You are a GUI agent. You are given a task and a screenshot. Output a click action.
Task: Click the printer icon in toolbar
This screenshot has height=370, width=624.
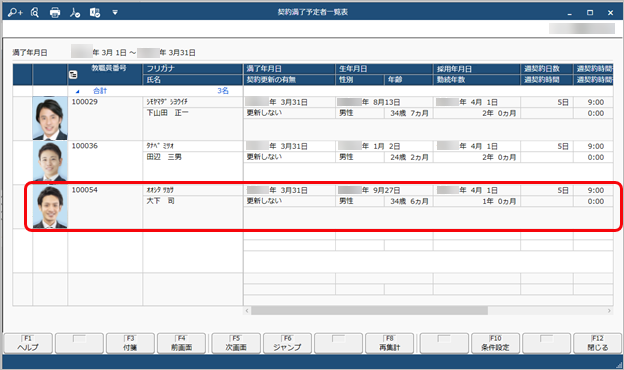point(55,12)
